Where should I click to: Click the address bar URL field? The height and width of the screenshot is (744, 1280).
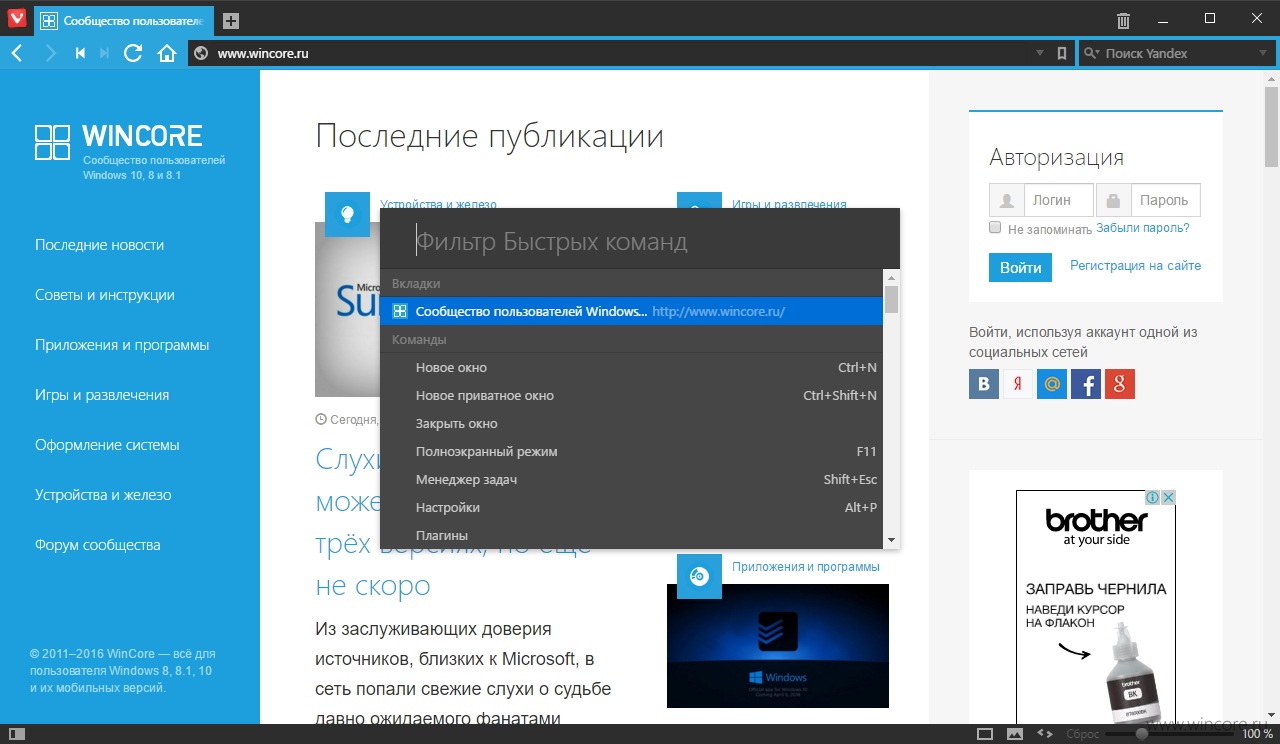coord(620,54)
